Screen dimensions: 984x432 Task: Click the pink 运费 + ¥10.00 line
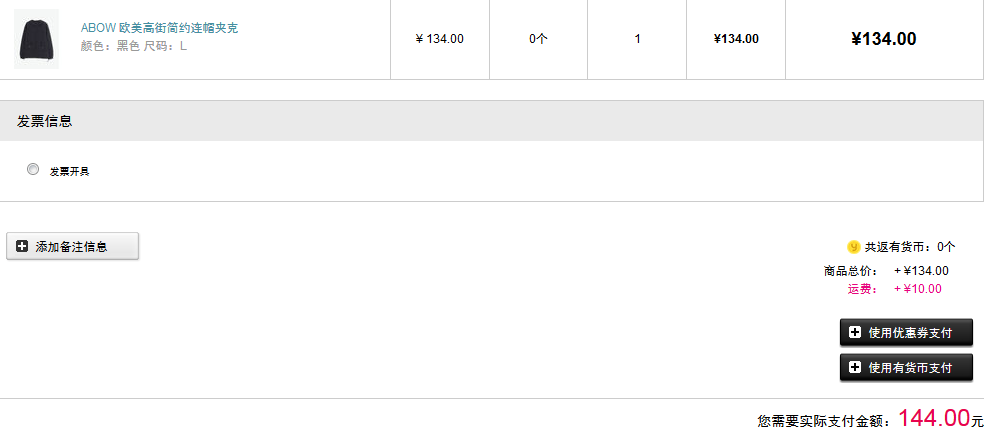895,289
